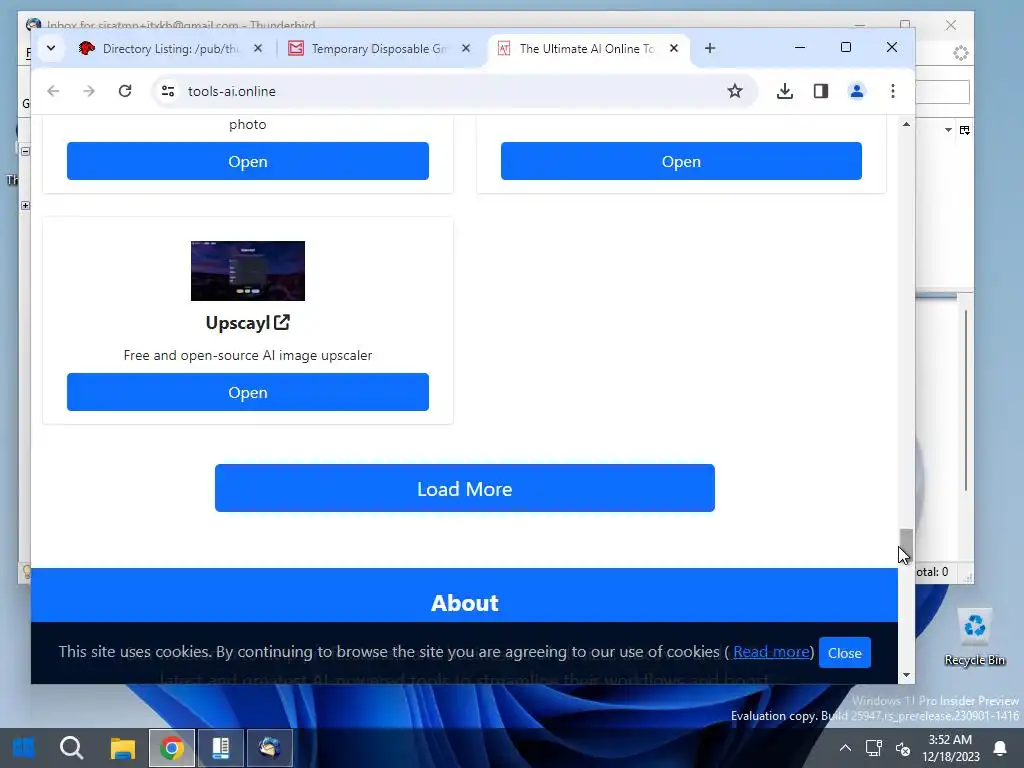Click the Upscayl title link
This screenshot has width=1024, height=768.
tap(238, 323)
